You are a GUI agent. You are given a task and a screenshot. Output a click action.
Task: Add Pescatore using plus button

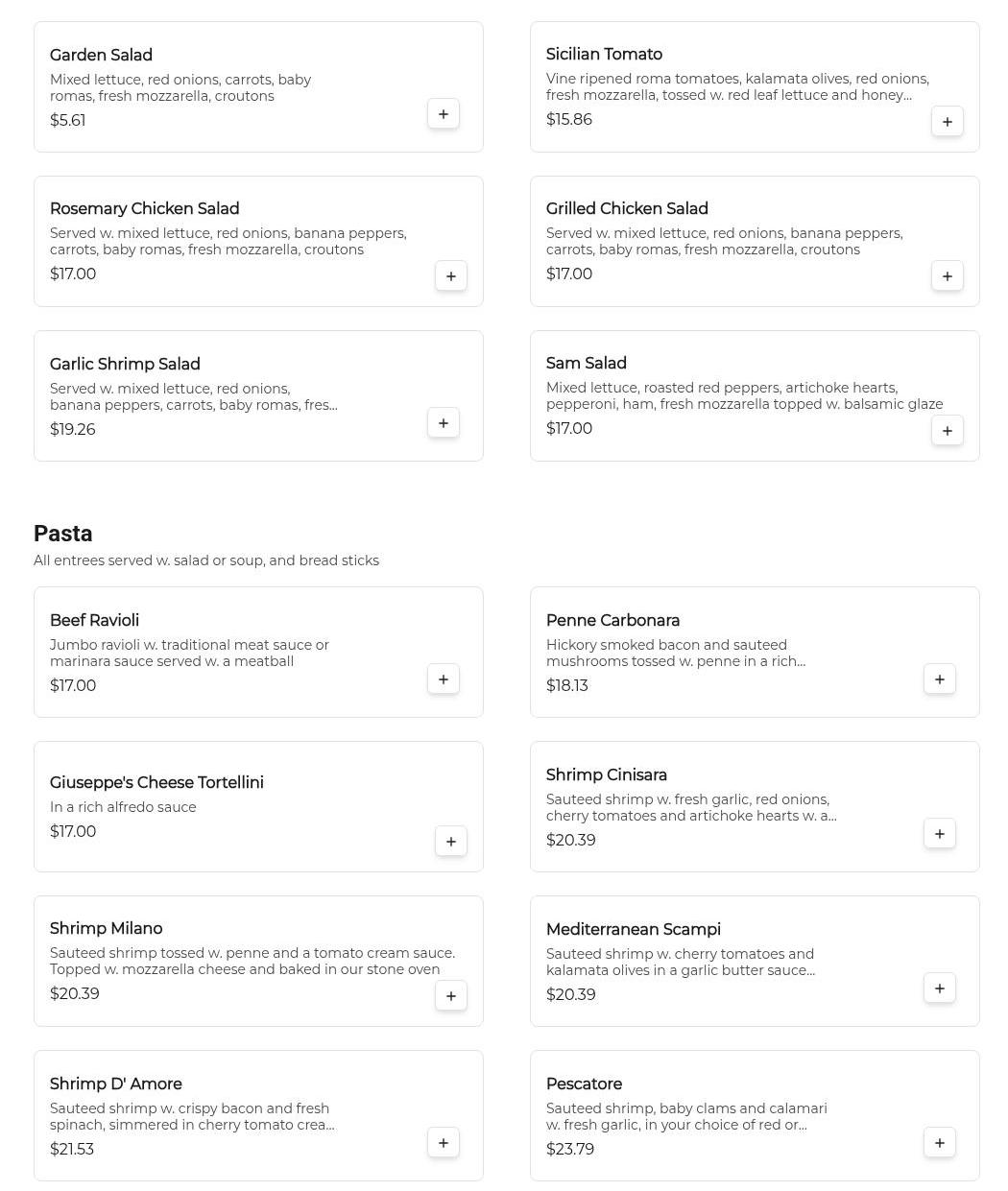pyautogui.click(x=940, y=1143)
